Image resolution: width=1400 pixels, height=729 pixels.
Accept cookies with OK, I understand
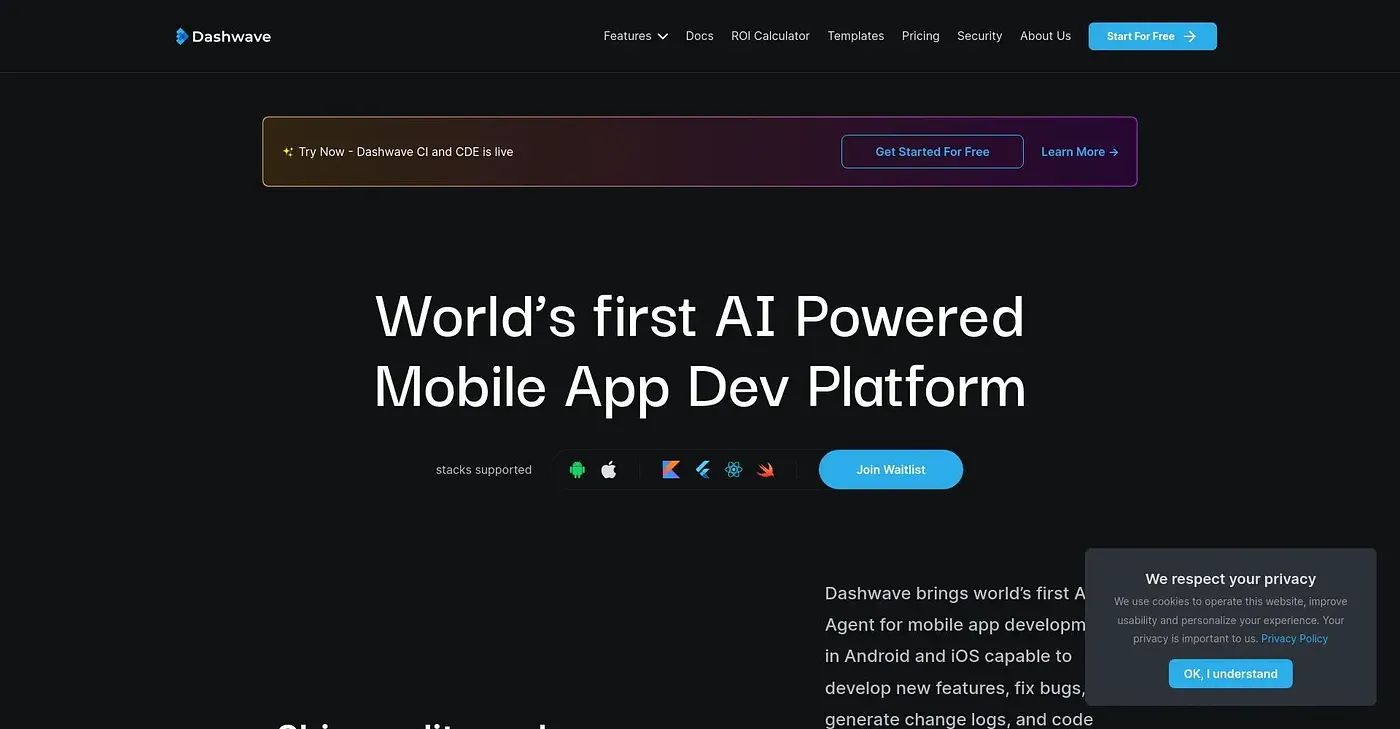[x=1231, y=674]
